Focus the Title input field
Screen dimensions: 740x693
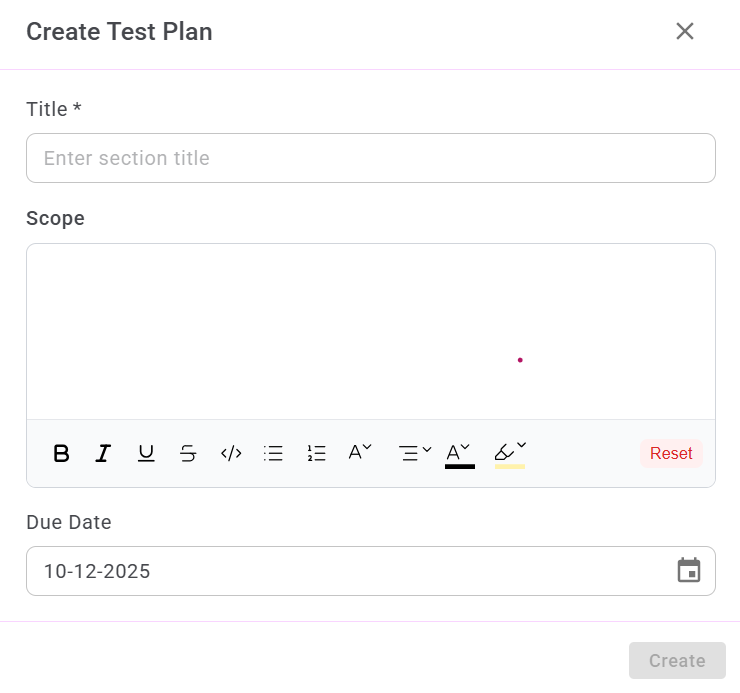click(370, 158)
